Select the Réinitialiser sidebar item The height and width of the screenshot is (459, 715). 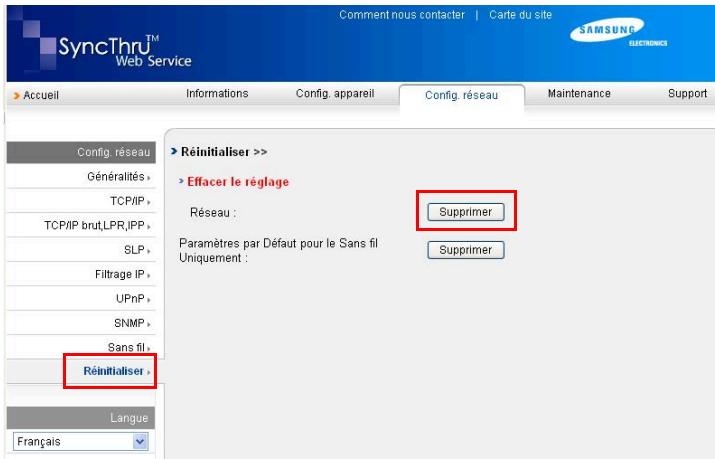[113, 371]
